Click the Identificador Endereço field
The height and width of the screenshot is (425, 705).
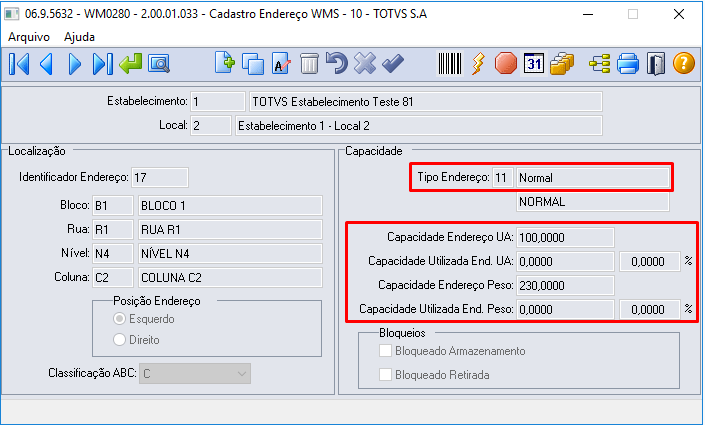point(160,178)
